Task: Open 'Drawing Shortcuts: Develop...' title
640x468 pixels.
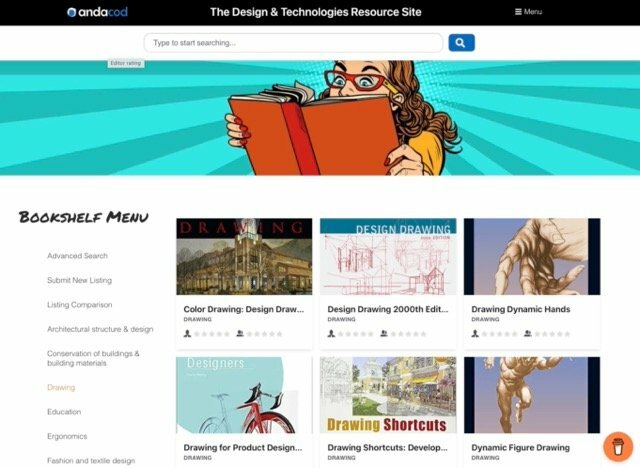Action: click(x=387, y=448)
